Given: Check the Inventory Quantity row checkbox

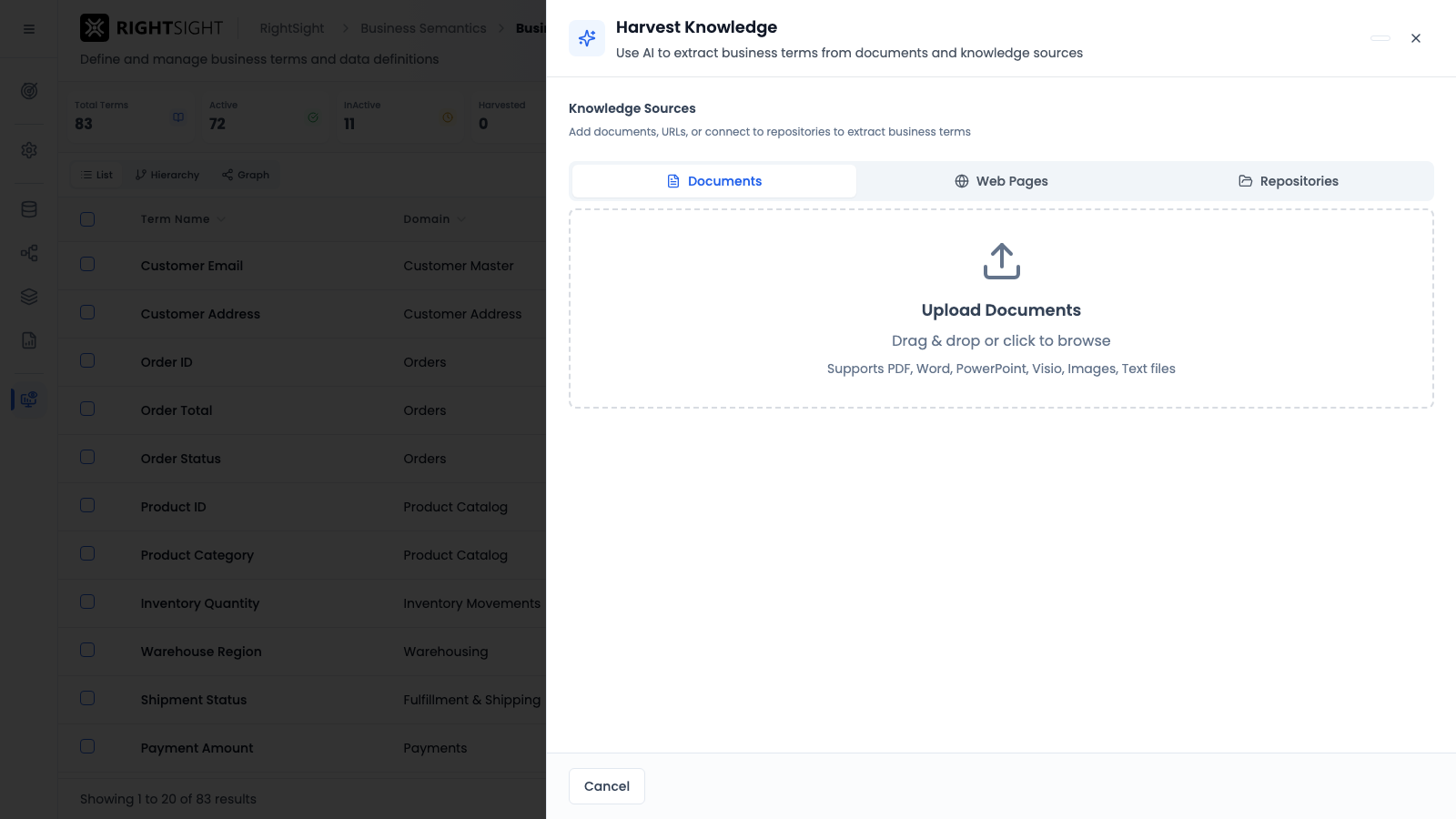Looking at the screenshot, I should (x=87, y=602).
